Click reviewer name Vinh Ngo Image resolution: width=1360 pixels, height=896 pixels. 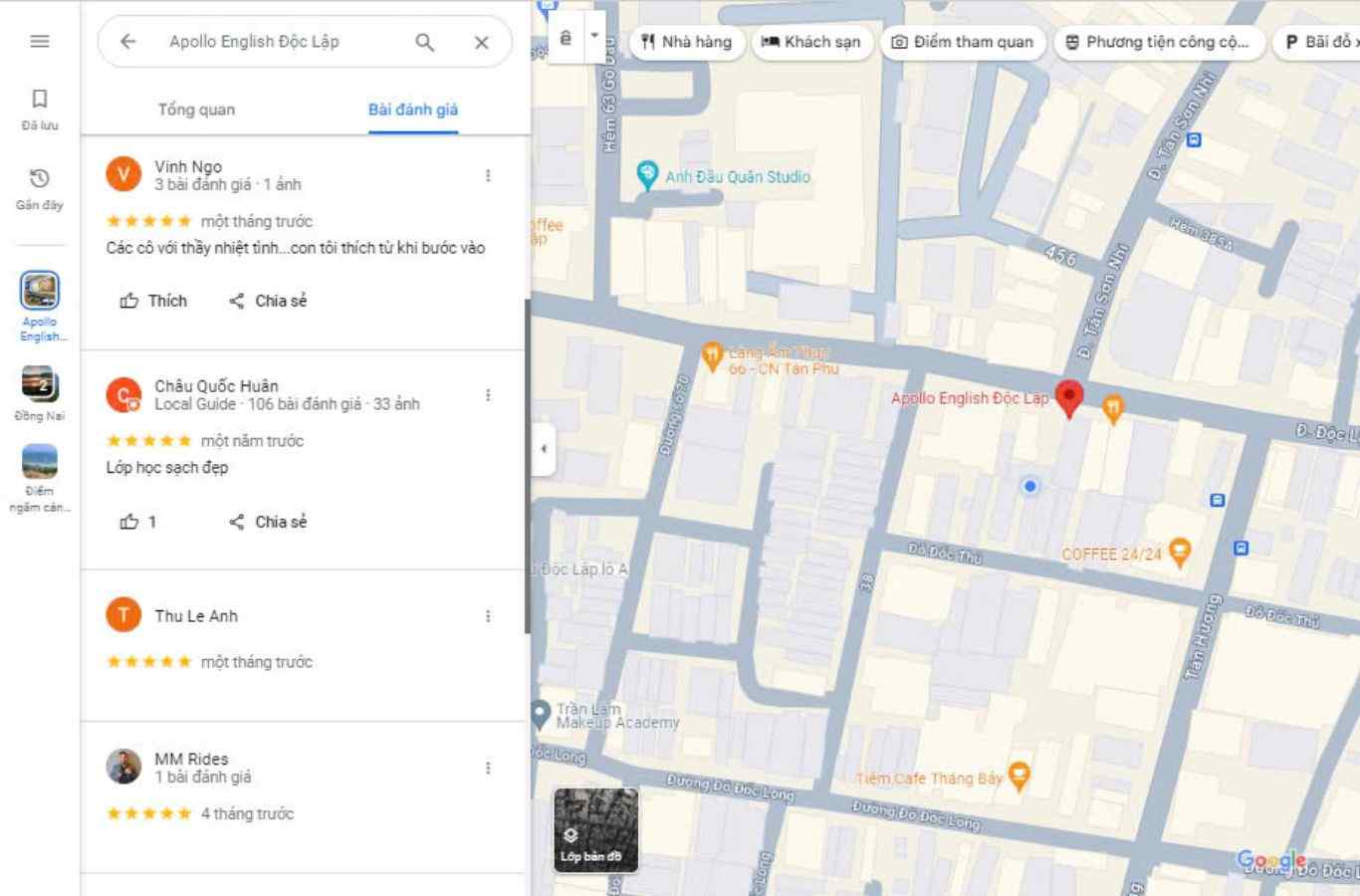point(188,166)
